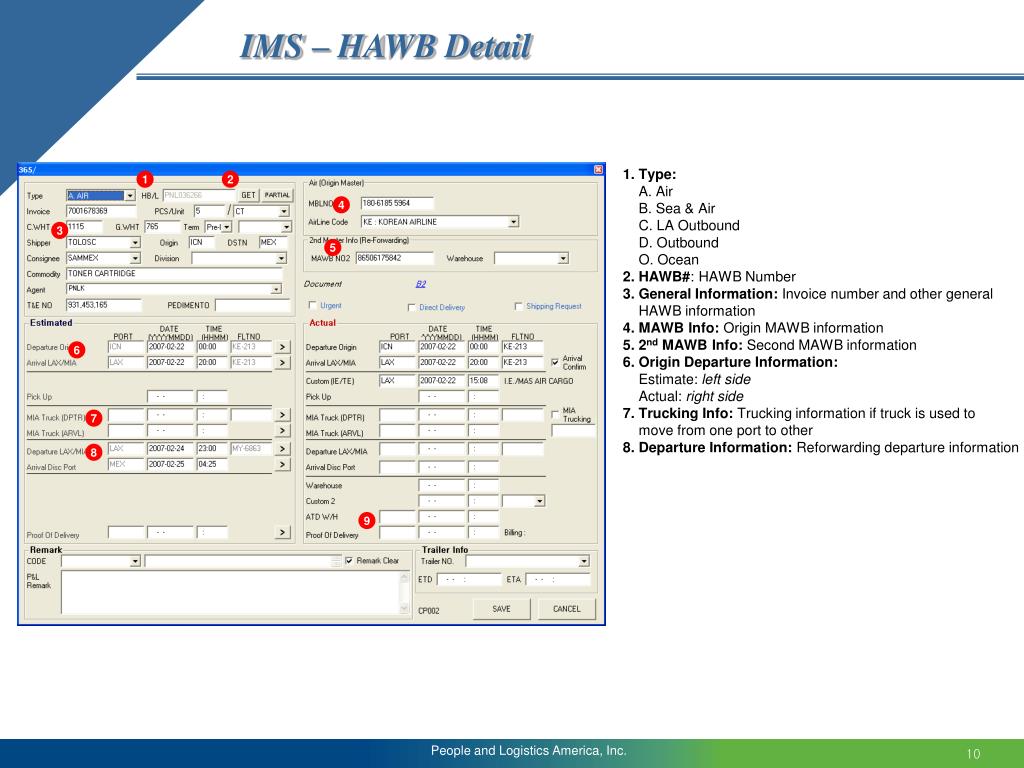The height and width of the screenshot is (768, 1024).
Task: Click the G.WHT field showing 765
Action: (161, 227)
